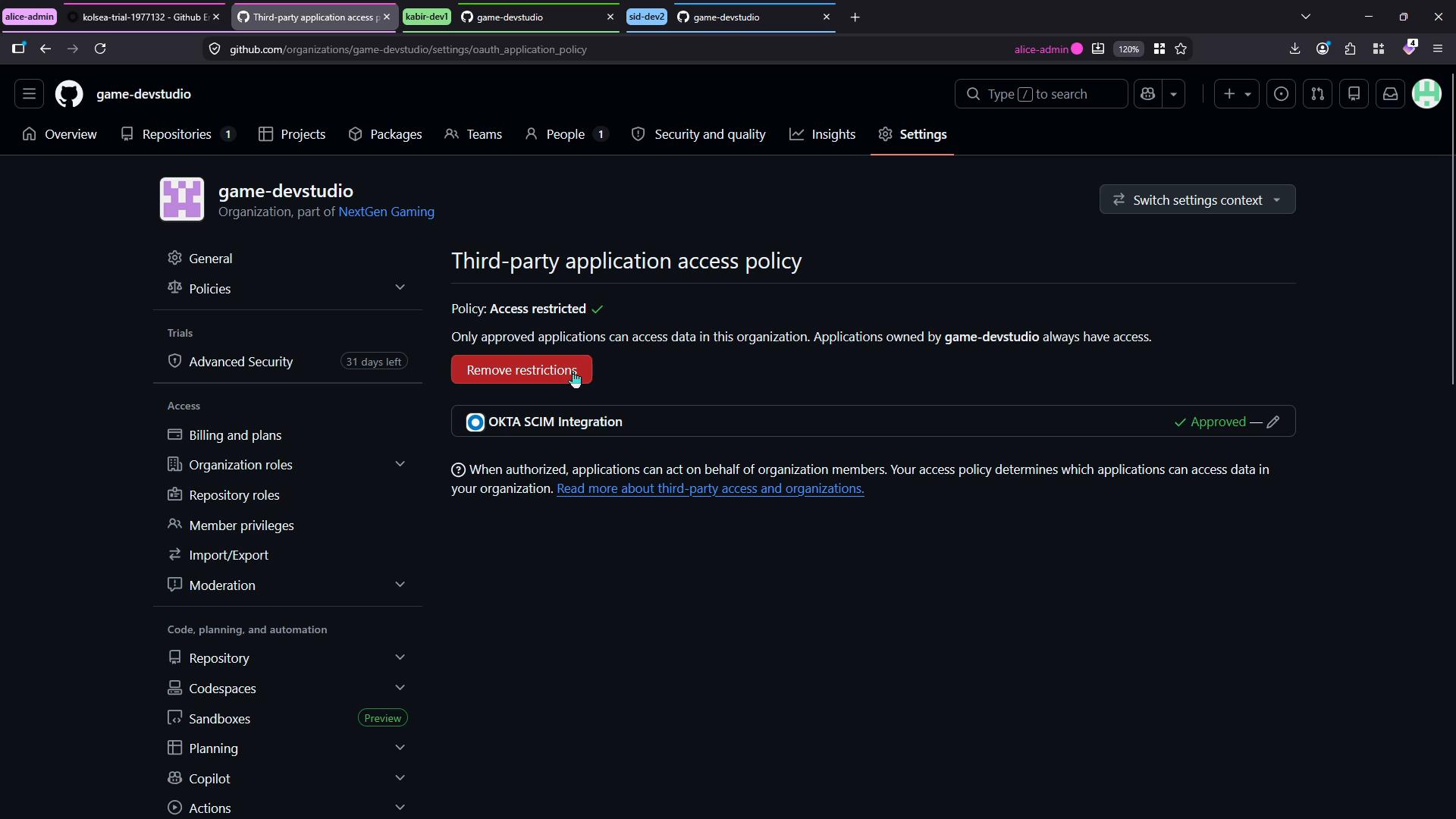Expand Organization roles sidebar section
The image size is (1456, 819).
click(287, 465)
